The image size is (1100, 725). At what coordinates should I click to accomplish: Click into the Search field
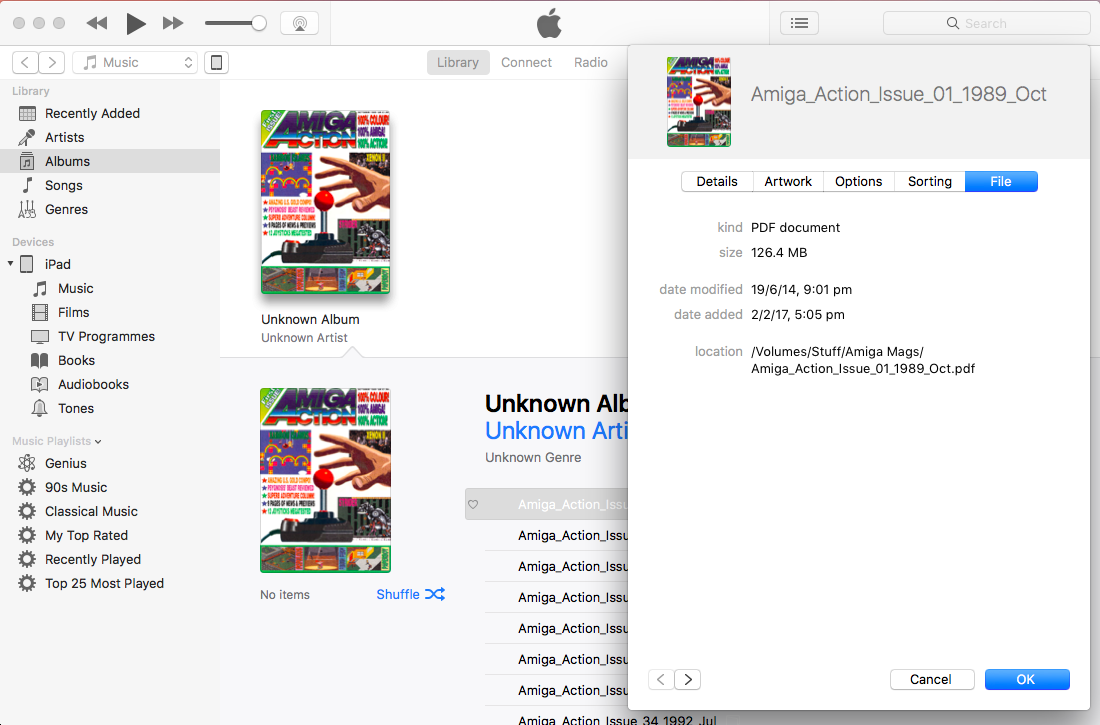pyautogui.click(x=986, y=23)
